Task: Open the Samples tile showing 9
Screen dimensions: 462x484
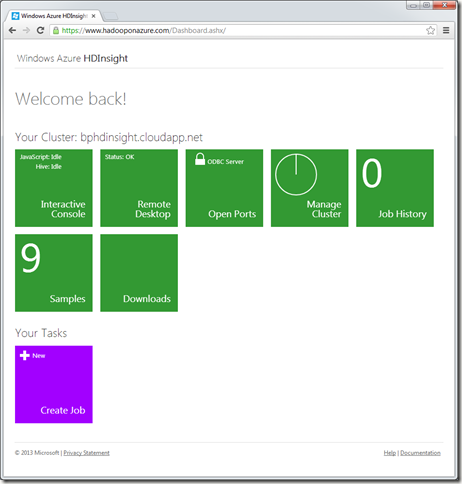Action: (54, 273)
